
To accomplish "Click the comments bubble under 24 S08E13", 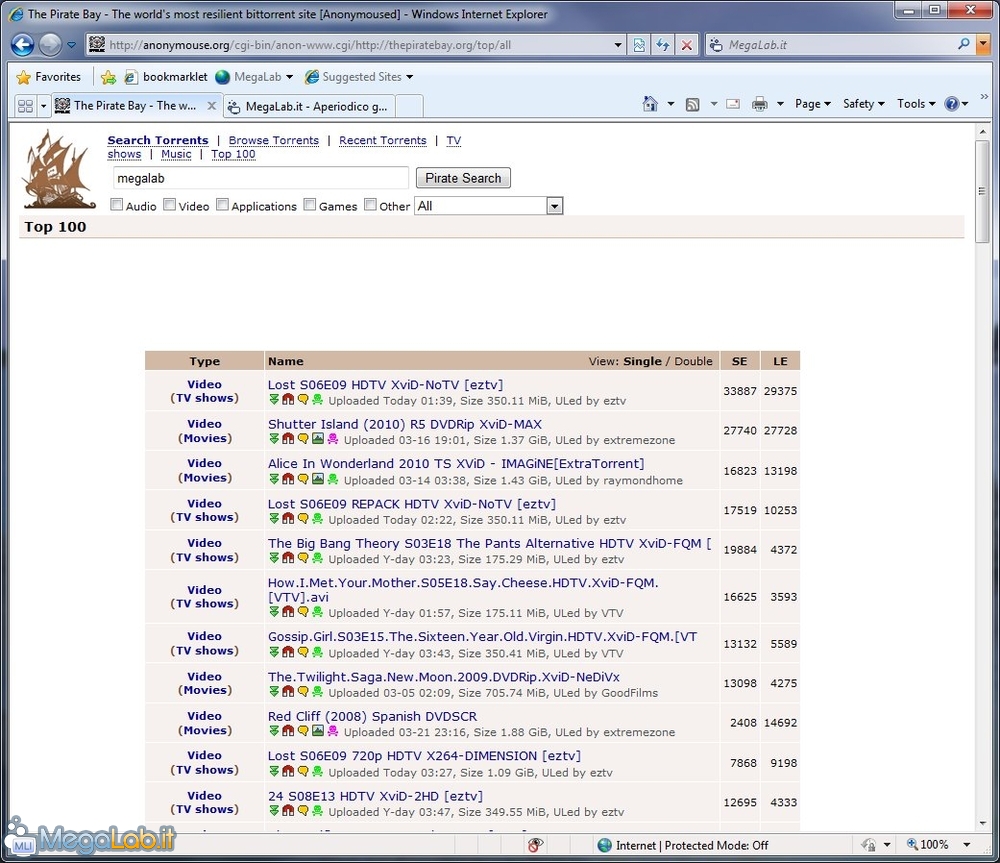I will [x=303, y=810].
